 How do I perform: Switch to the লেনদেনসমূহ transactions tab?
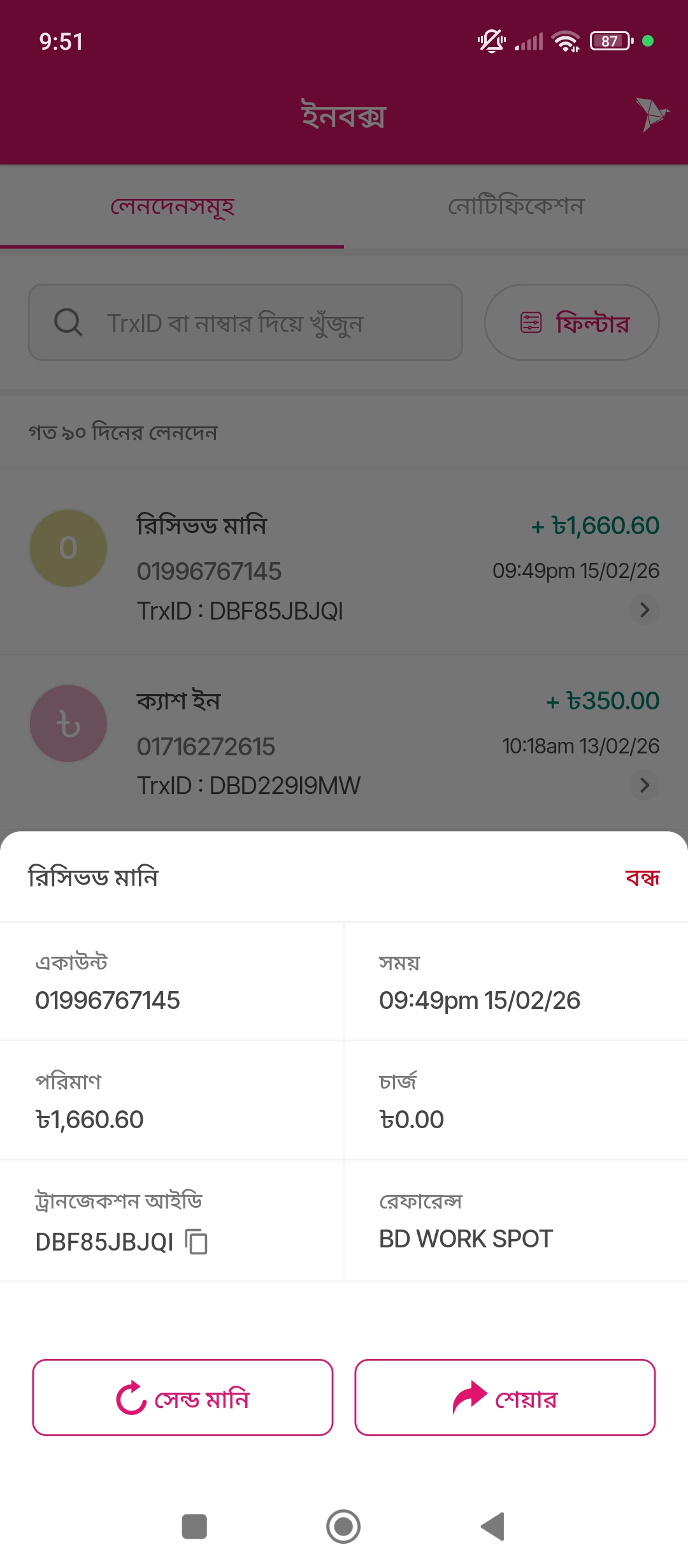[x=172, y=207]
